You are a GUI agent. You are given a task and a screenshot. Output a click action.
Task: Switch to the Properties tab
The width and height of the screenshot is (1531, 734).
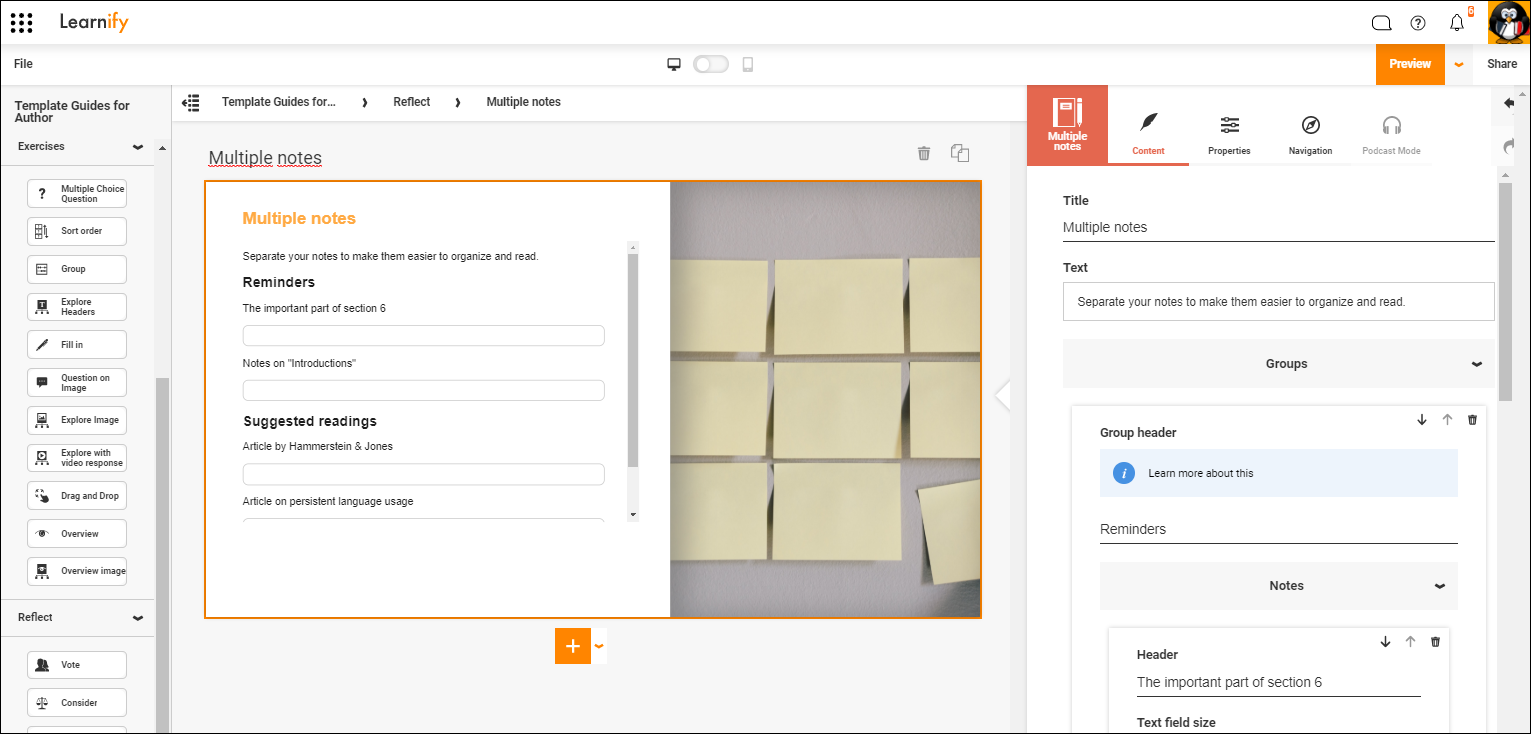(x=1229, y=135)
